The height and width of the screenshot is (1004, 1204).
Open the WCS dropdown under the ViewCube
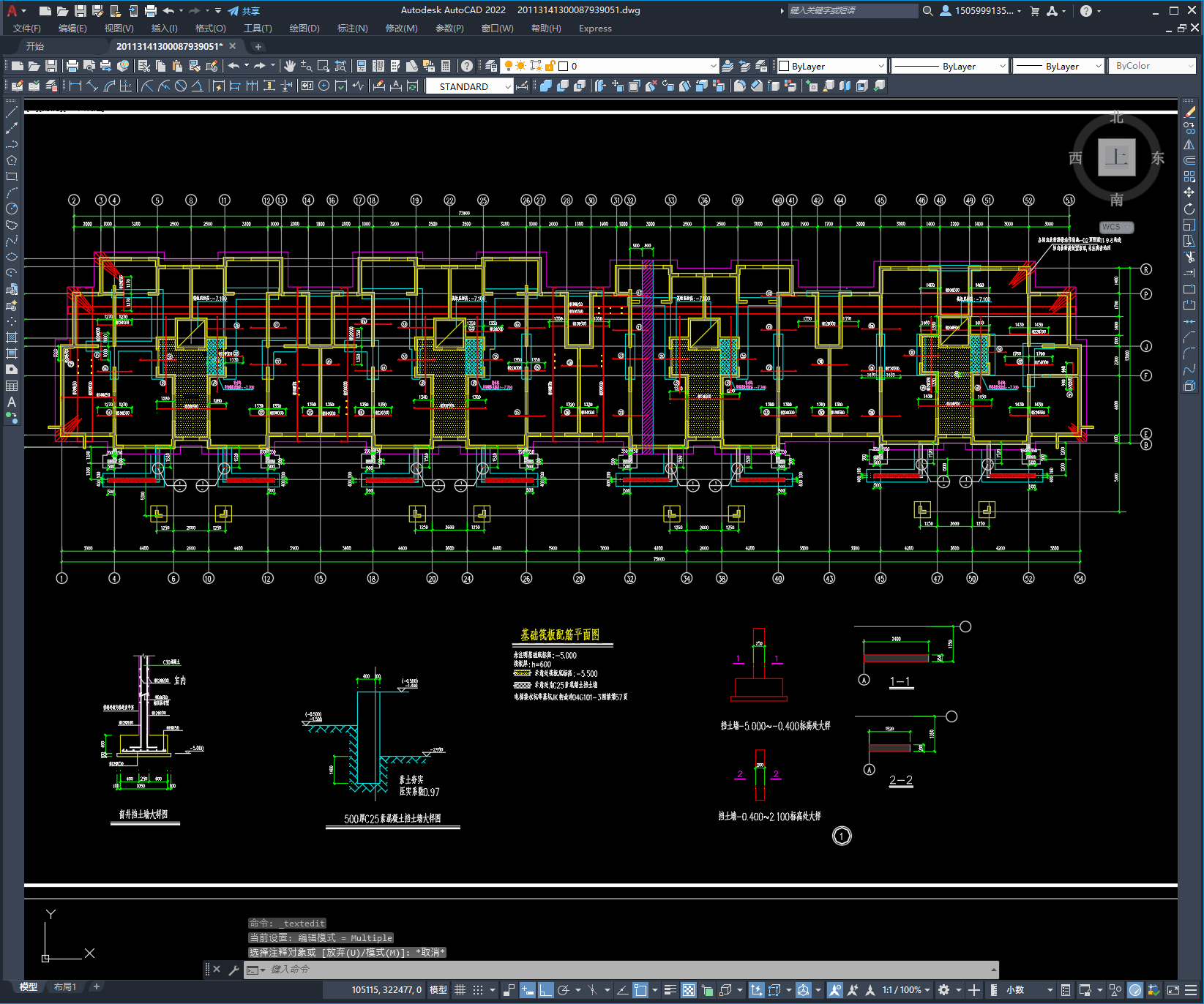[x=1116, y=227]
